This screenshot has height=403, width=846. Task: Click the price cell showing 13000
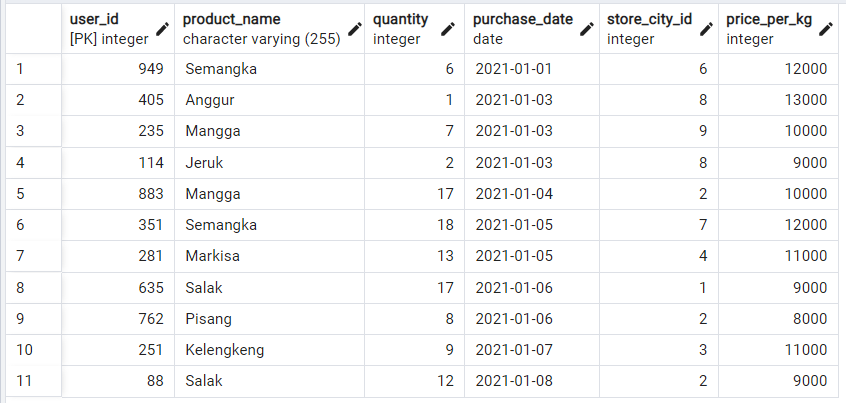pos(779,100)
